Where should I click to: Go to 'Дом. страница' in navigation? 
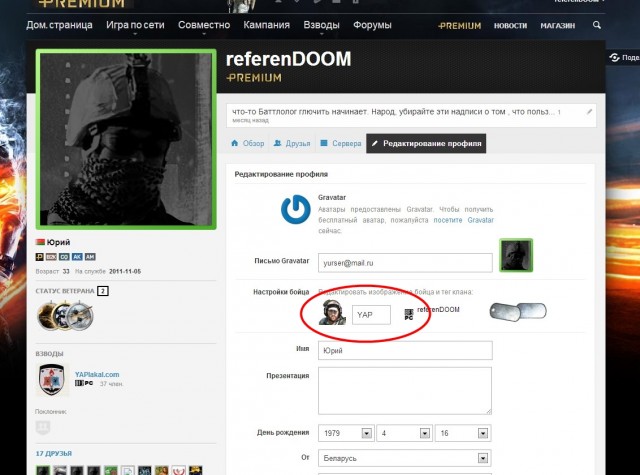(59, 25)
